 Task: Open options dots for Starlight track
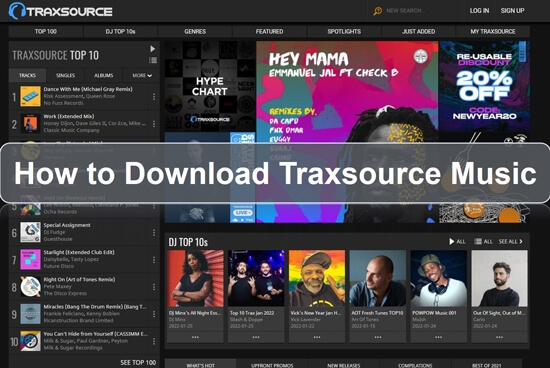tap(154, 260)
